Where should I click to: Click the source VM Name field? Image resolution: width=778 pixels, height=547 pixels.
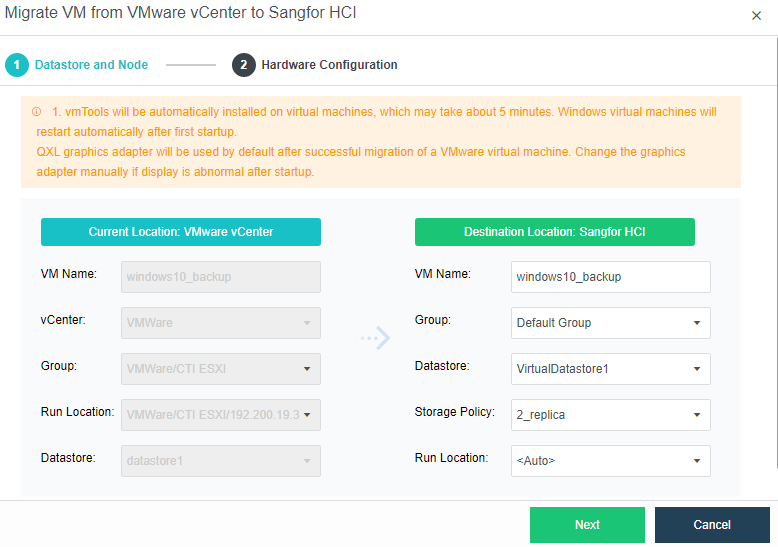(220, 277)
